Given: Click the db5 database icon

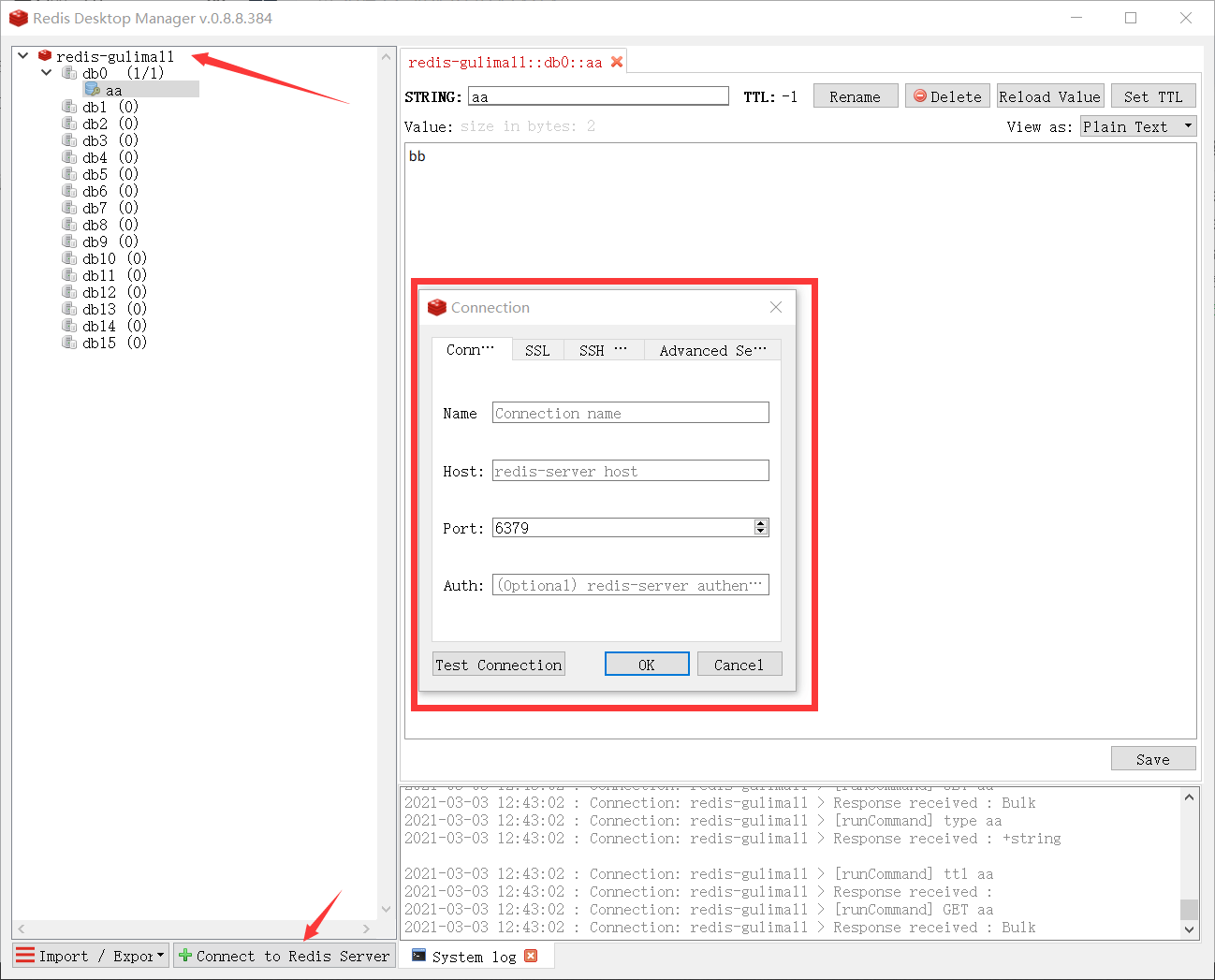Looking at the screenshot, I should coord(69,174).
